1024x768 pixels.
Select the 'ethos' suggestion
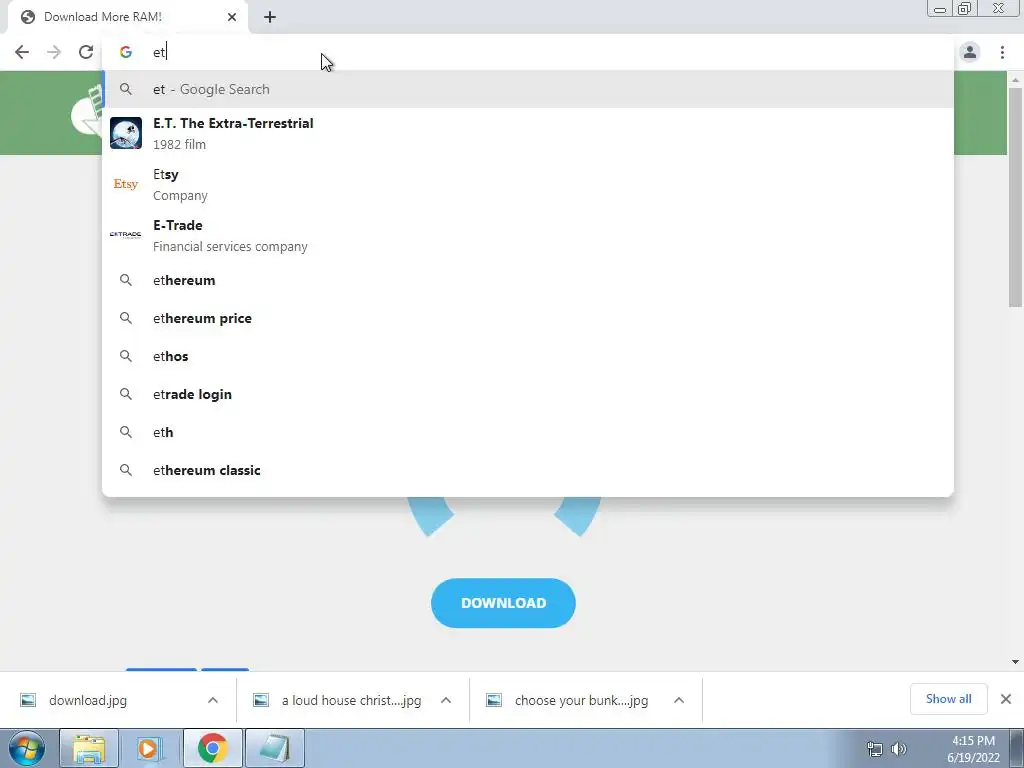(x=528, y=356)
